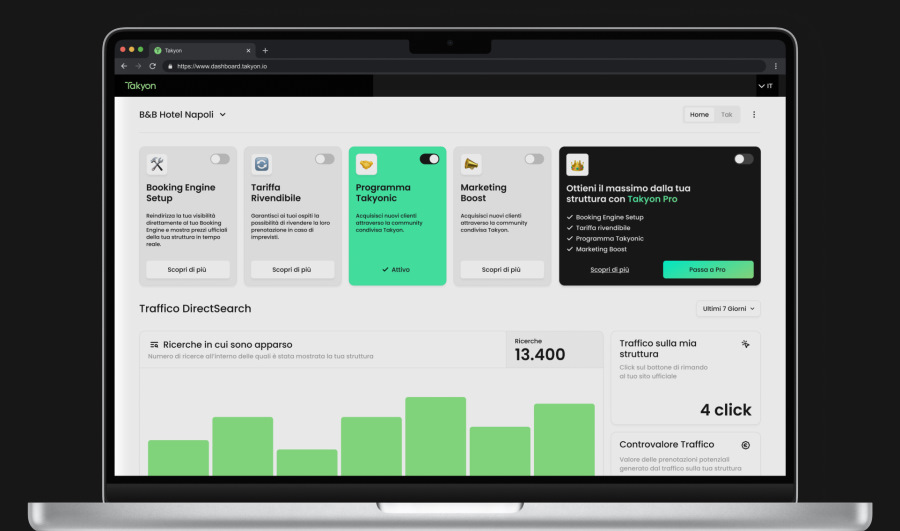Open the three-dot options menu

[x=754, y=115]
